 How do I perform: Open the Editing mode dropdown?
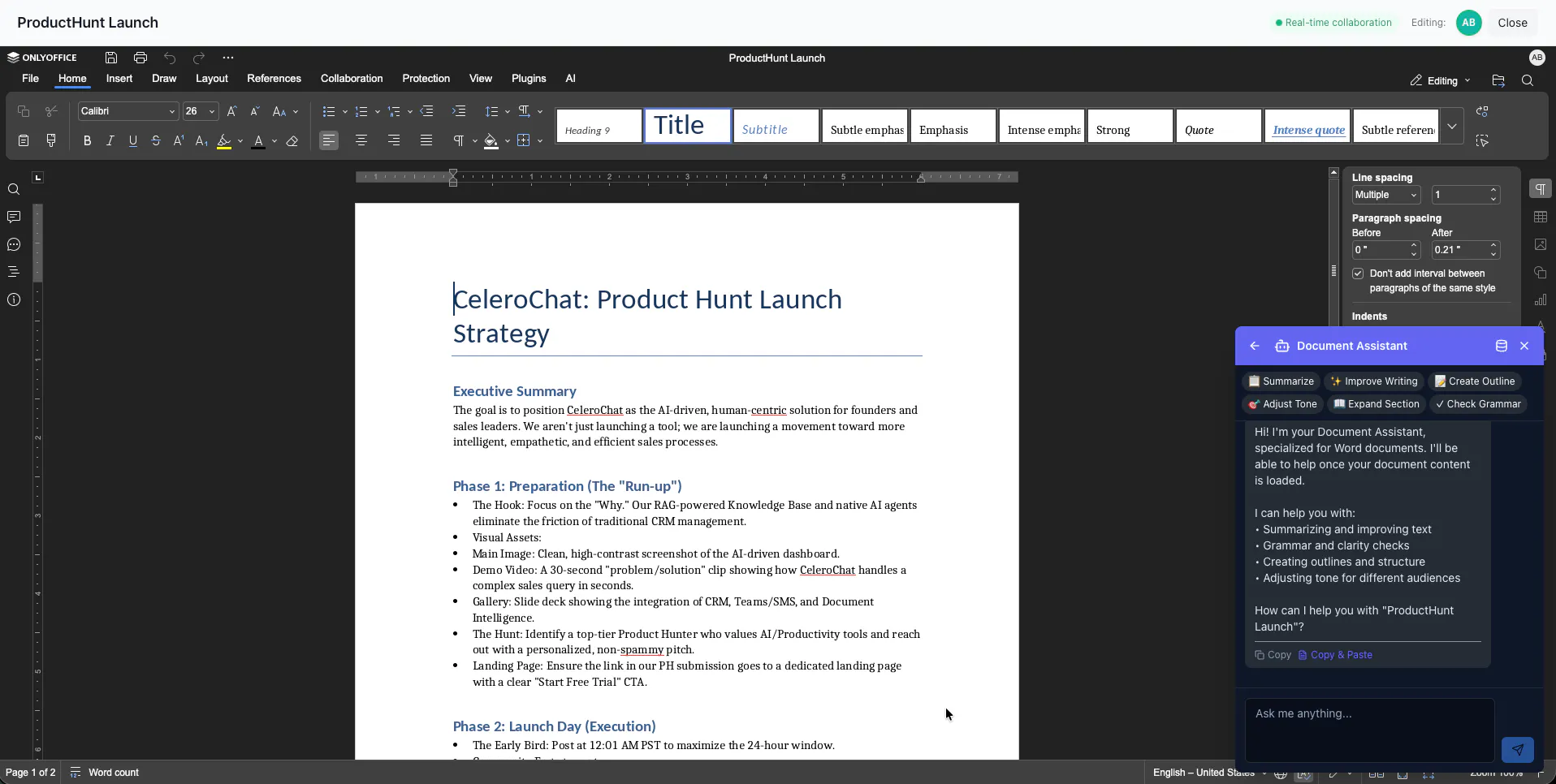(x=1440, y=80)
